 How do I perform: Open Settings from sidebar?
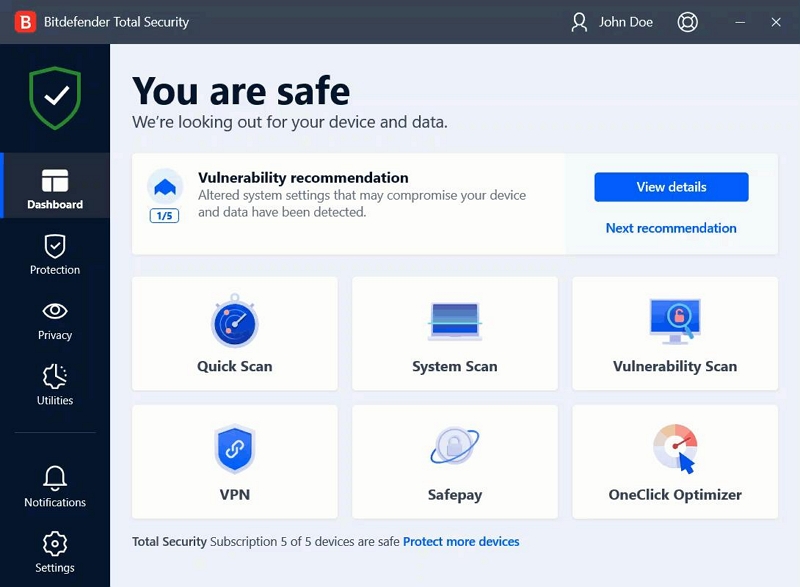point(55,553)
